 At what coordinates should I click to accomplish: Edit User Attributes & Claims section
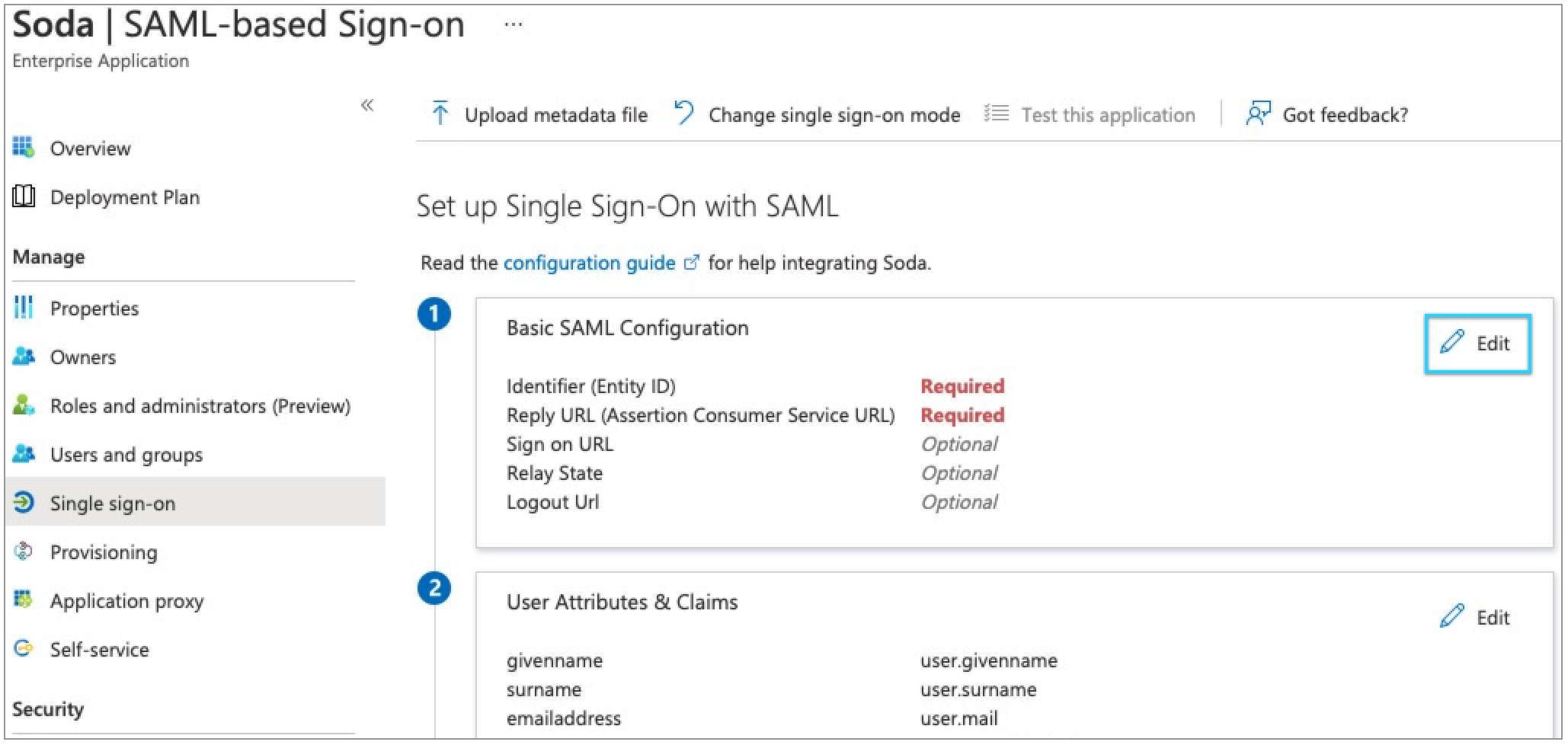tap(1476, 618)
